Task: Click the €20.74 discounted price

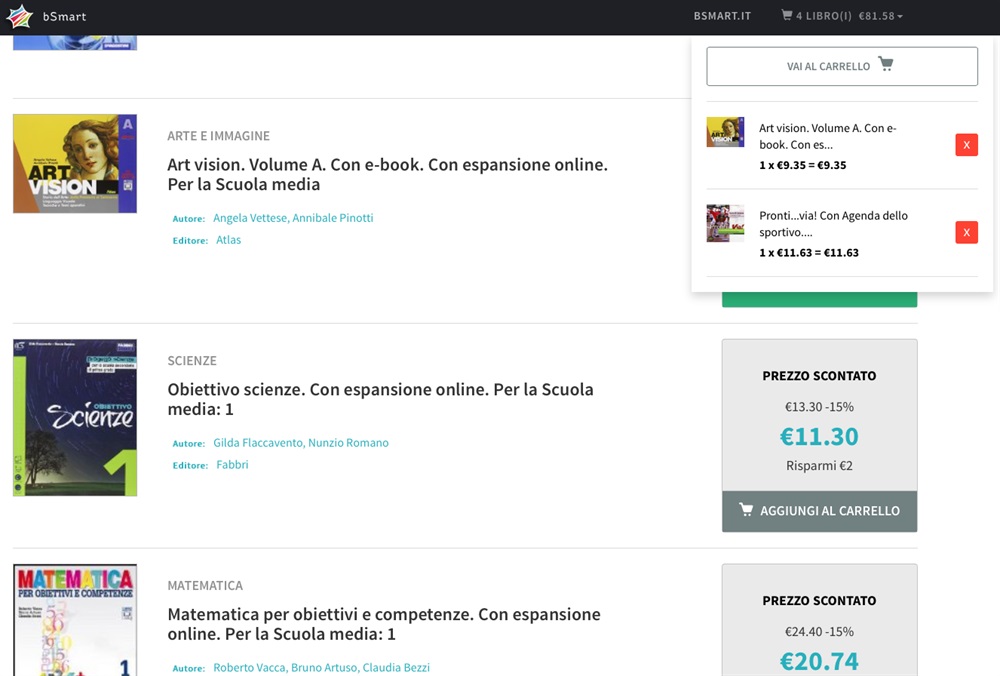Action: click(x=820, y=662)
